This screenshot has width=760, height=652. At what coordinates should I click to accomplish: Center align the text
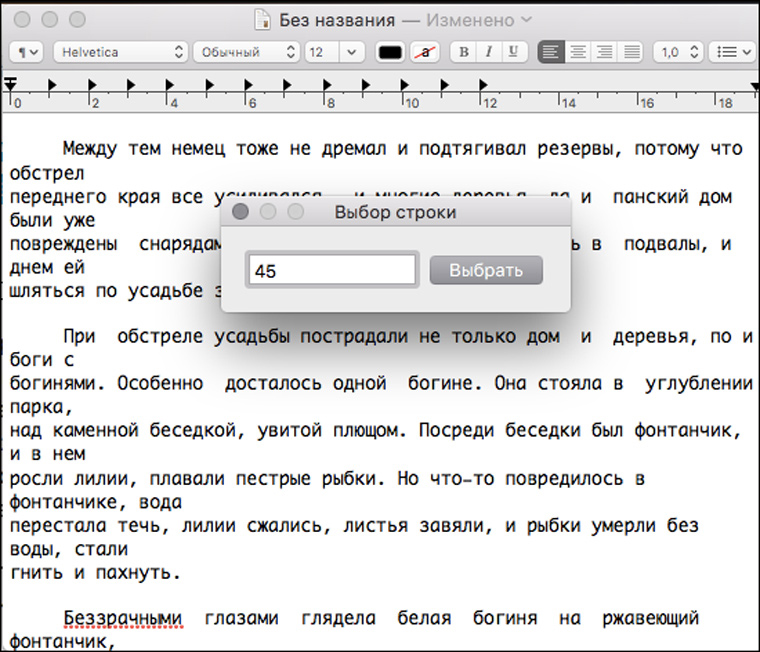click(578, 52)
